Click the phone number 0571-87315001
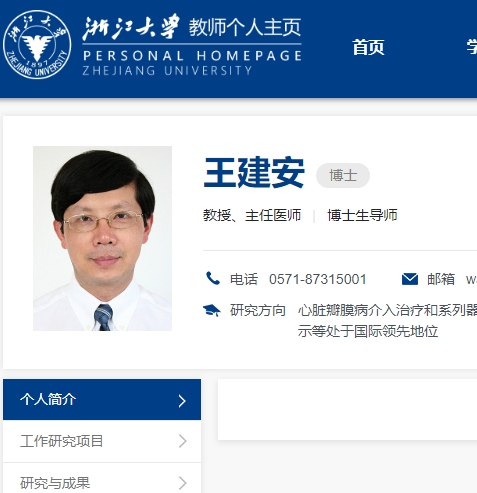This screenshot has width=477, height=493. click(x=318, y=279)
